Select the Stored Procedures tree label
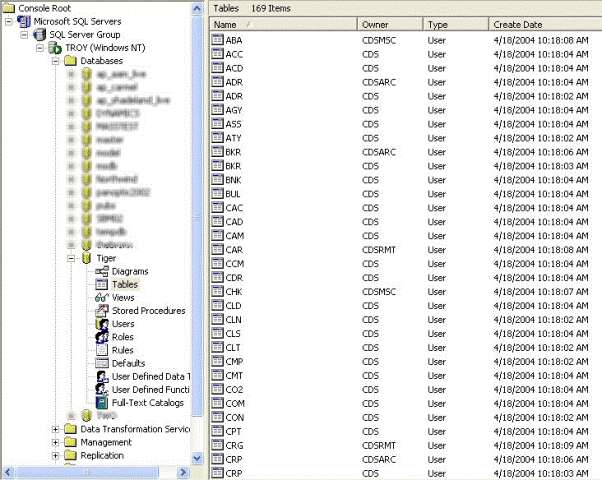The image size is (602, 480). pyautogui.click(x=149, y=311)
